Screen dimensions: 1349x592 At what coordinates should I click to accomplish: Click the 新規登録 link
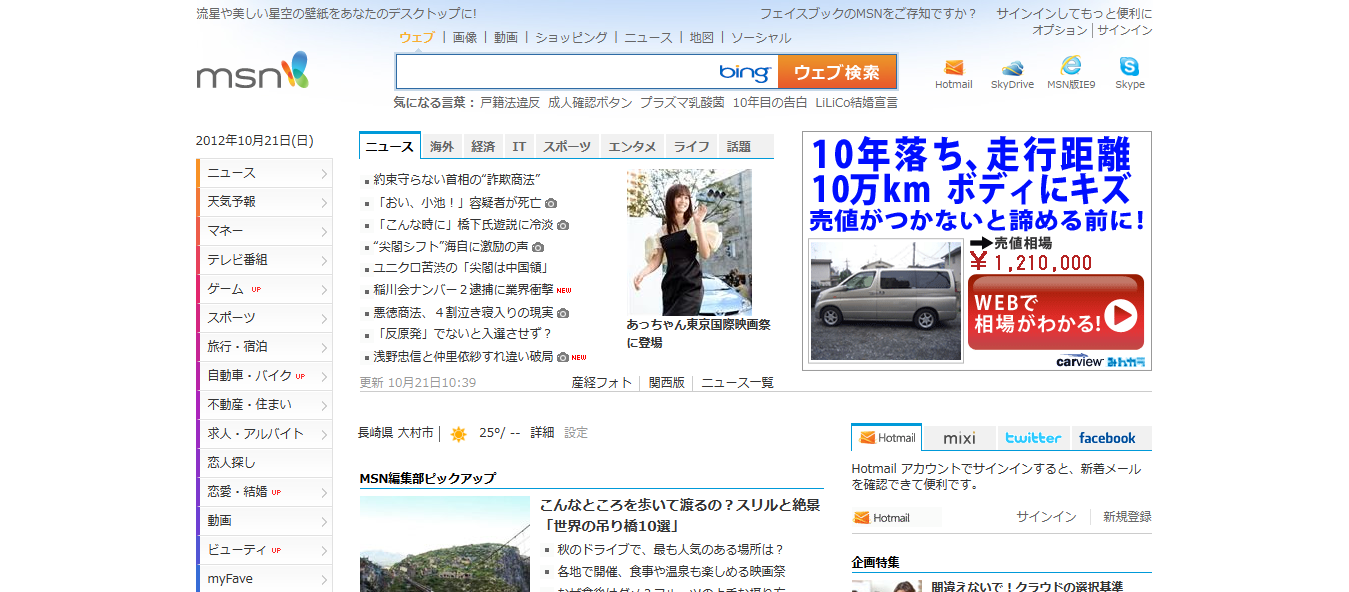tap(1127, 517)
